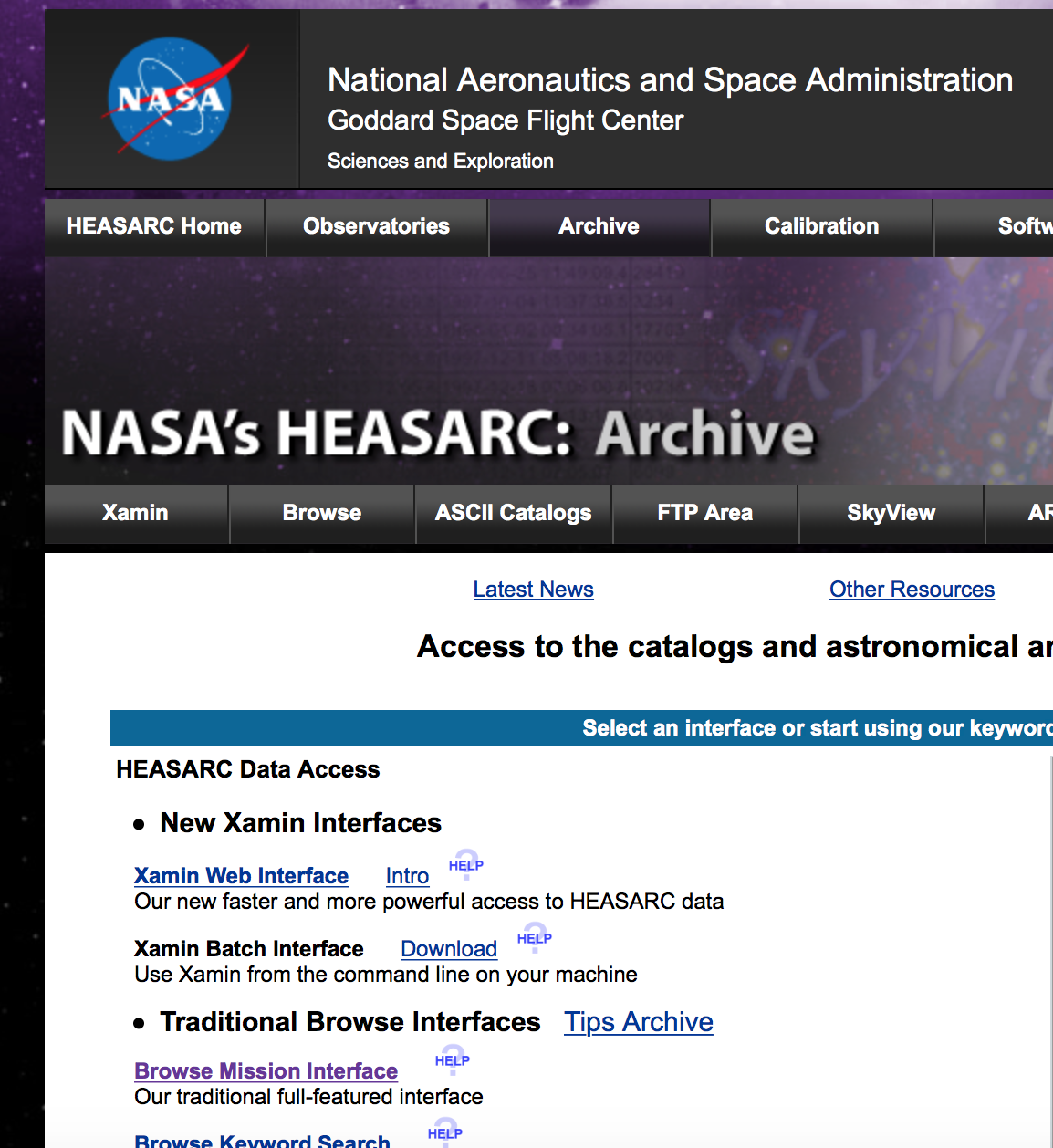This screenshot has height=1148, width=1053.
Task: Switch to the Xamin tab
Action: pos(135,513)
